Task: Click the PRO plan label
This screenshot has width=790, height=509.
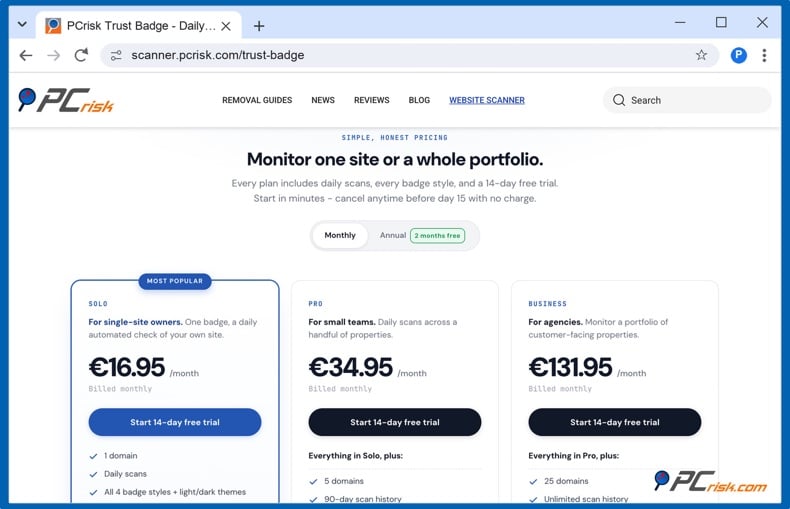Action: [316, 304]
